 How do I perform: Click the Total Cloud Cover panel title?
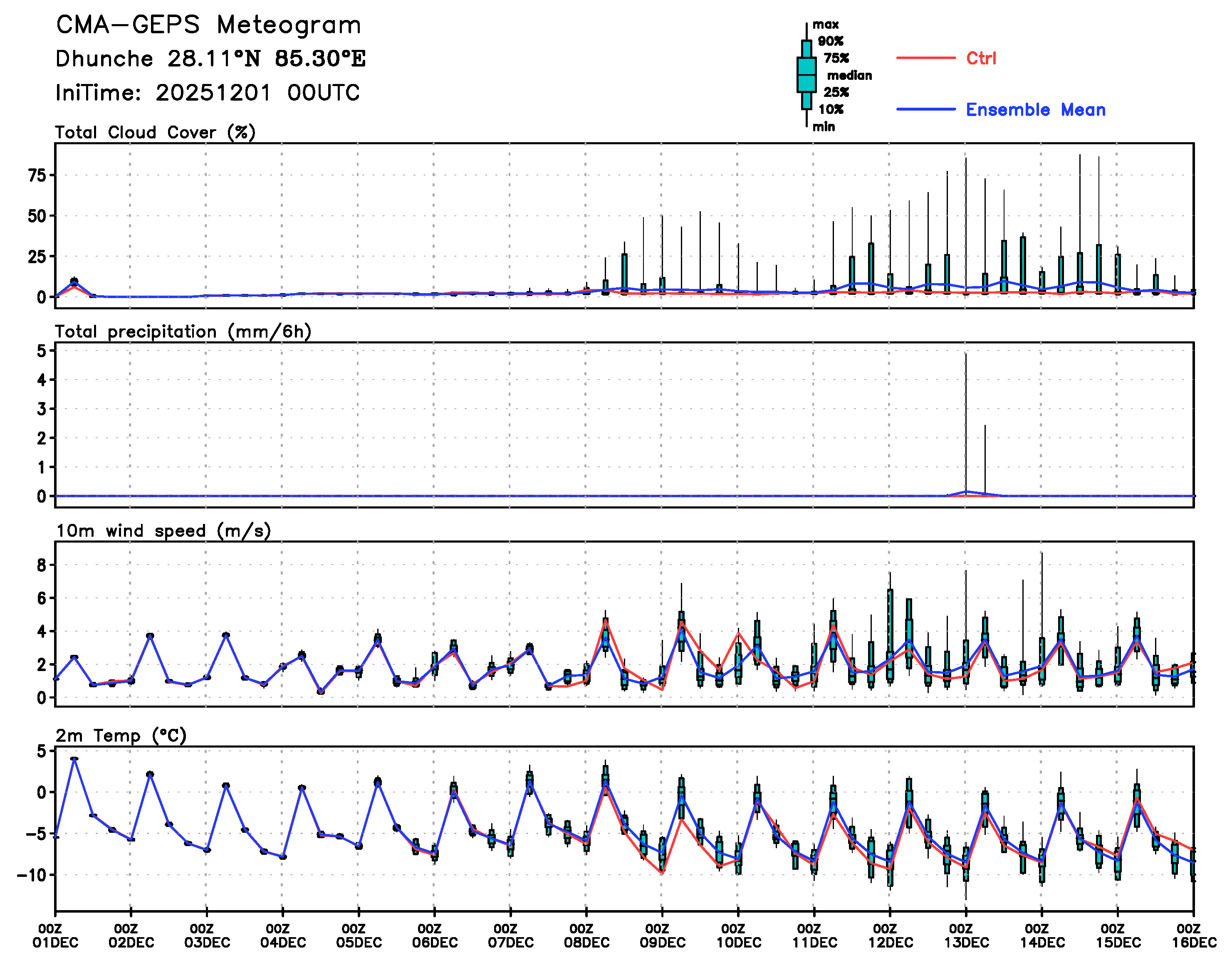tap(156, 133)
